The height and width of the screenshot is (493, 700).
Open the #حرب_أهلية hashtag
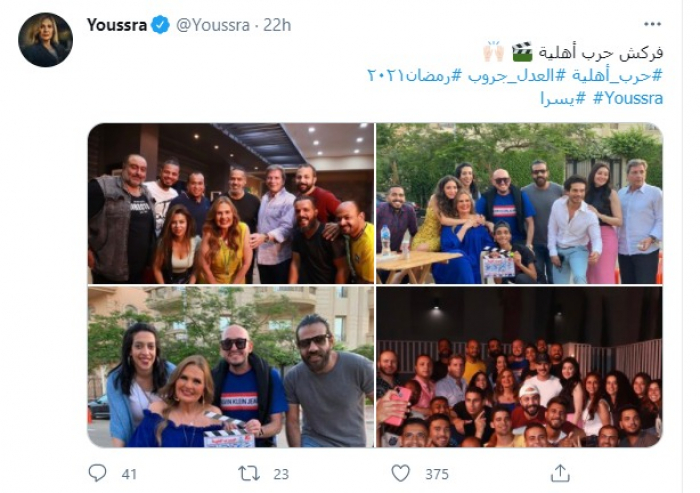[617, 75]
